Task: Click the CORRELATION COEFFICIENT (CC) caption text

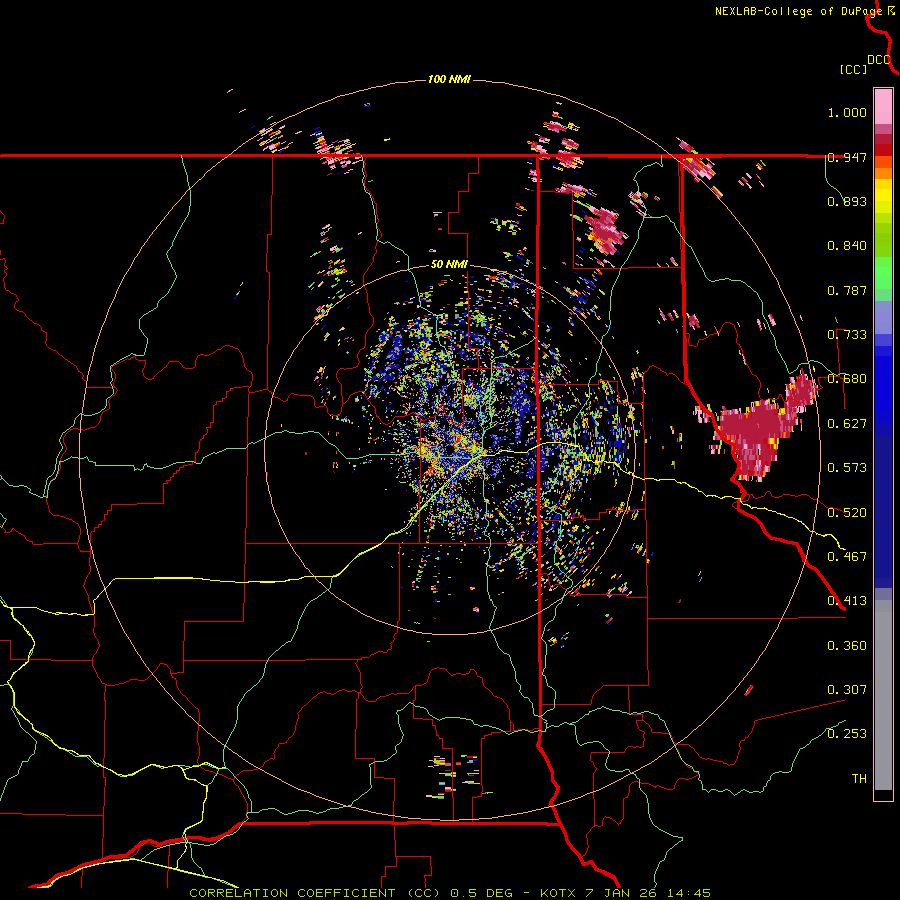Action: [315, 893]
